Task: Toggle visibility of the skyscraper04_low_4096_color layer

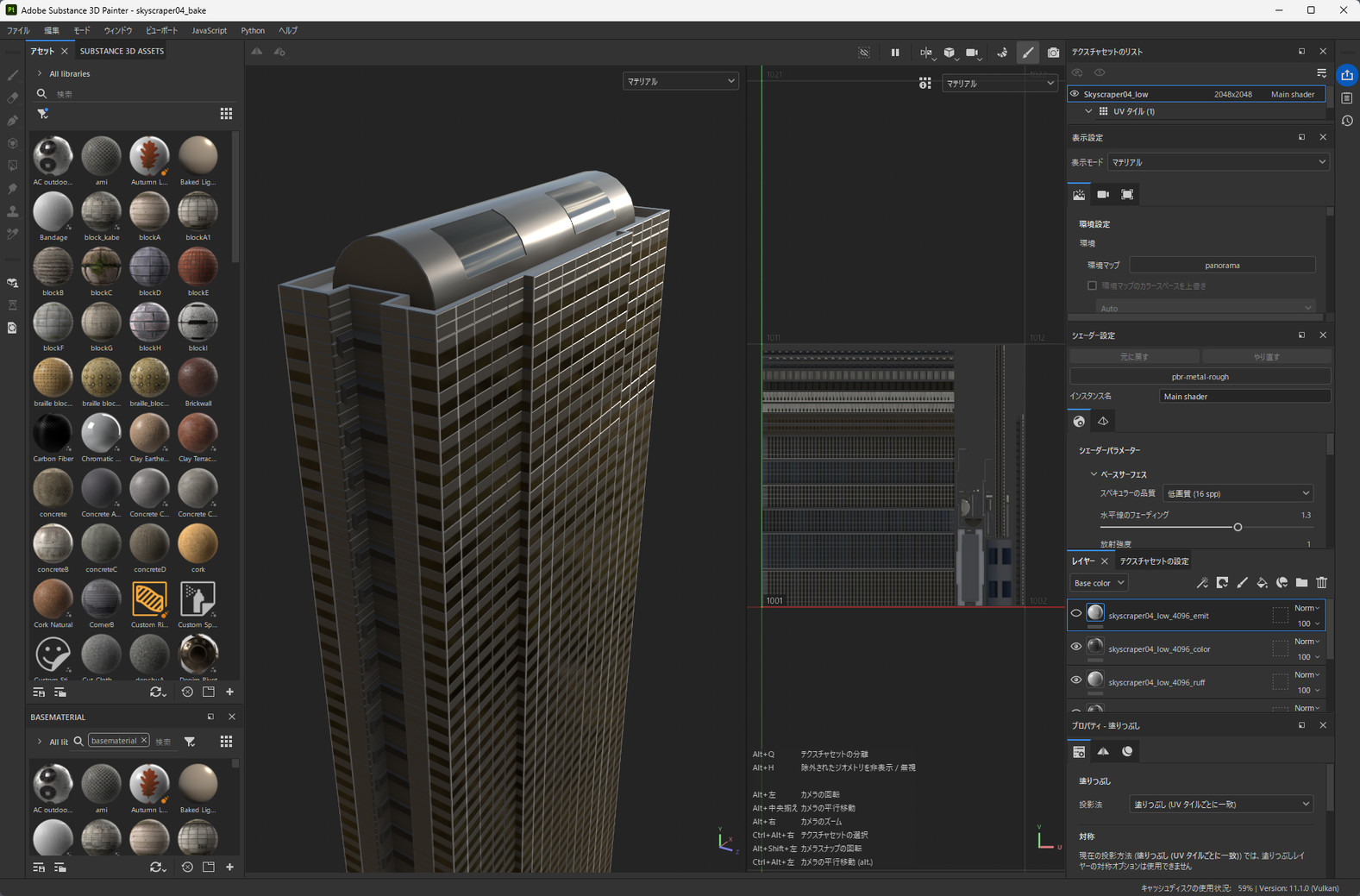Action: coord(1076,647)
